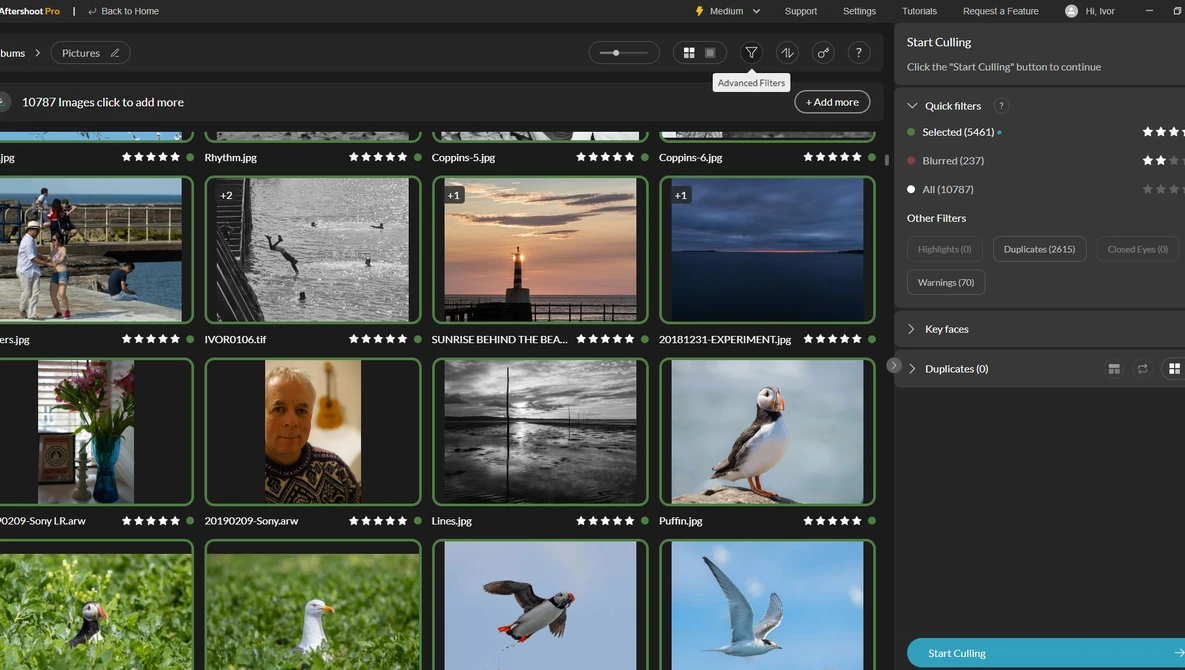Open the Support menu
This screenshot has width=1185, height=670.
coord(801,11)
